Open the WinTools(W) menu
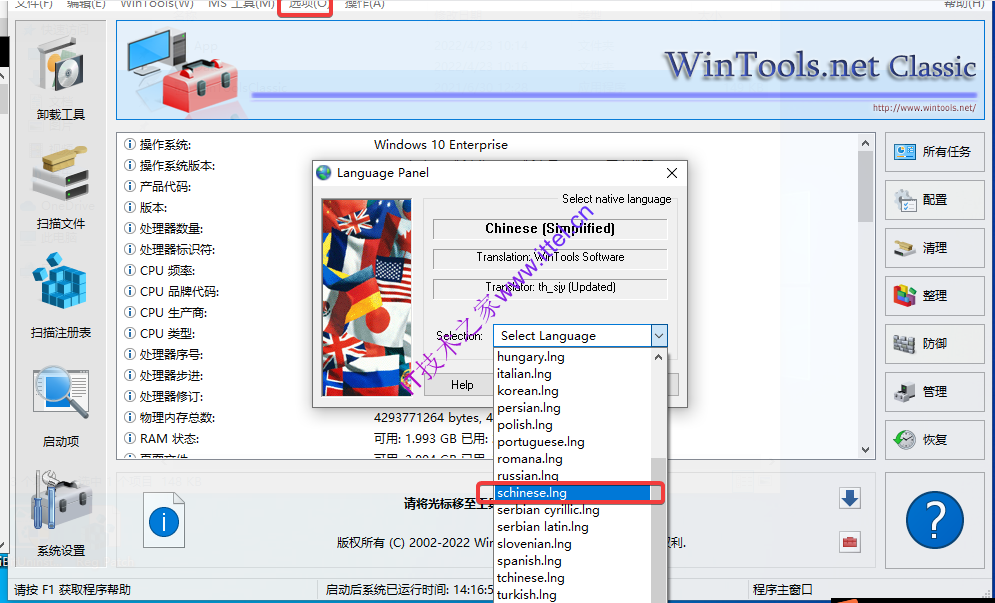This screenshot has height=603, width=995. pos(157,4)
